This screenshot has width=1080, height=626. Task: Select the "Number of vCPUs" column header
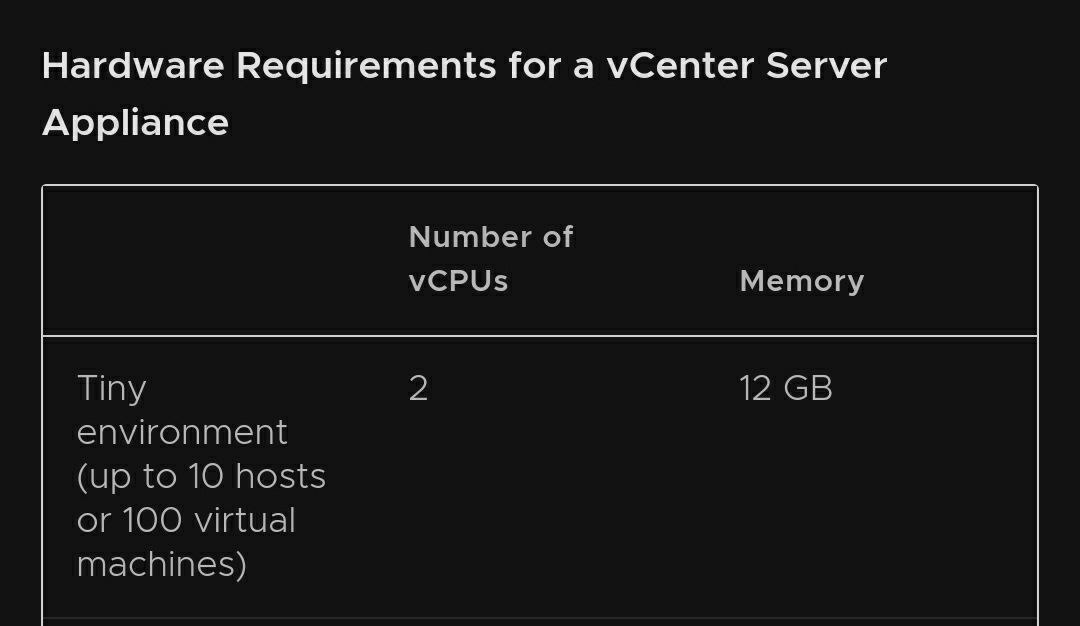click(490, 259)
